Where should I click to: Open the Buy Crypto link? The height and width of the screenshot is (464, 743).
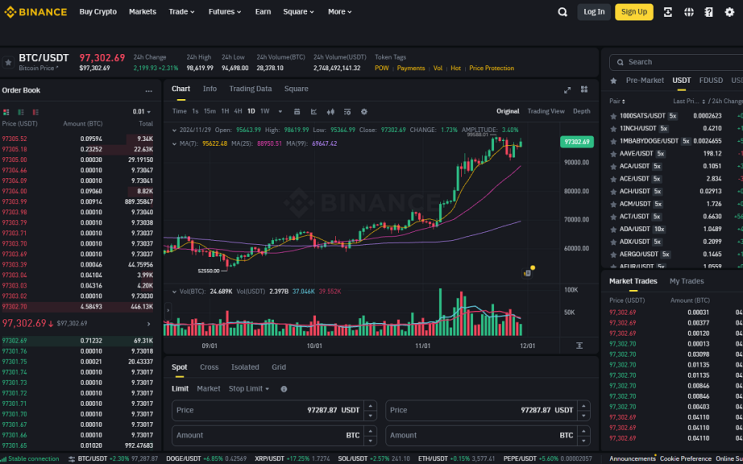[98, 12]
